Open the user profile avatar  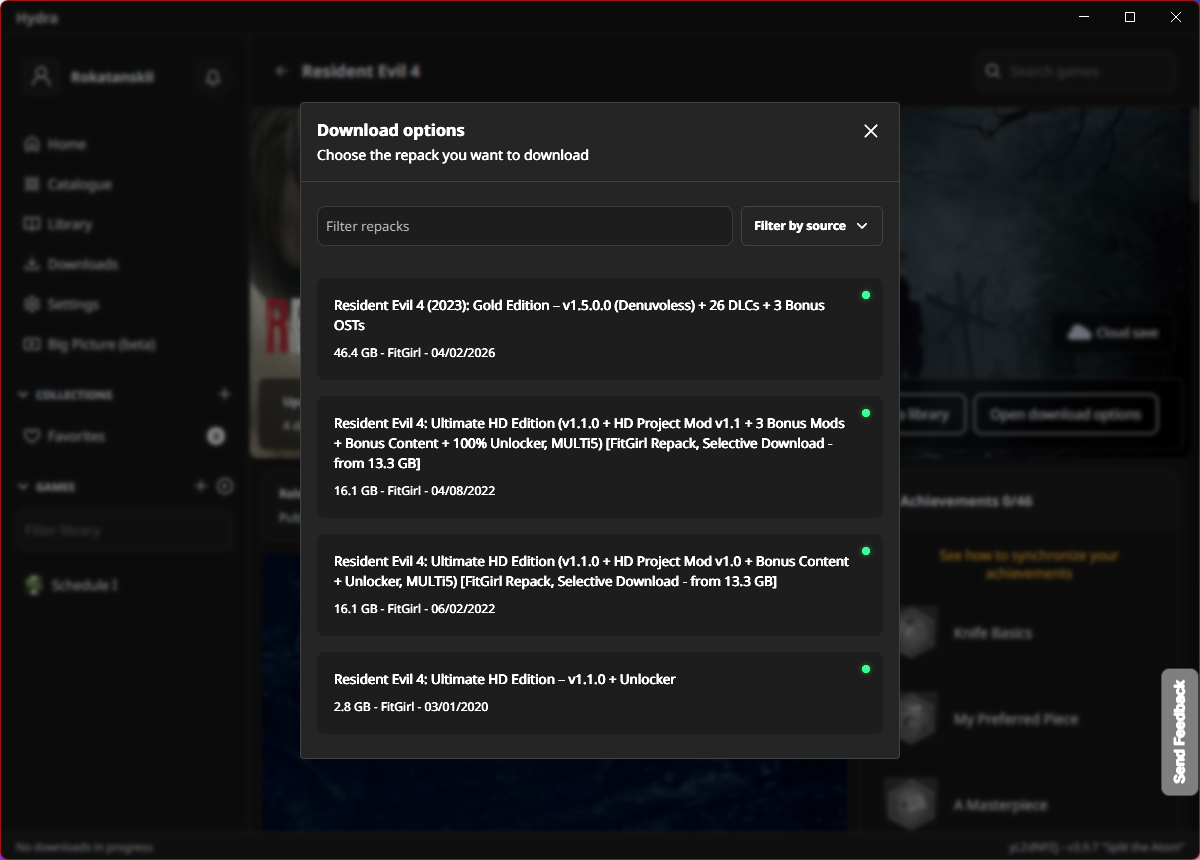click(41, 77)
